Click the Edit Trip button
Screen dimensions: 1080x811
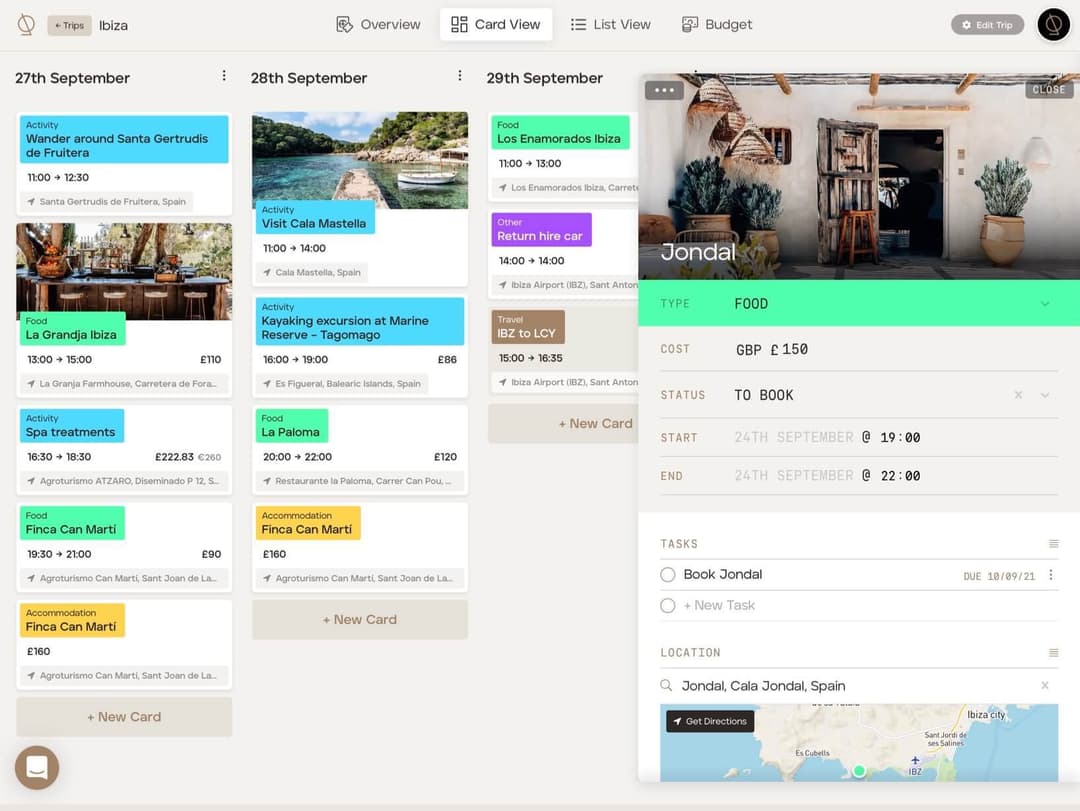point(987,25)
